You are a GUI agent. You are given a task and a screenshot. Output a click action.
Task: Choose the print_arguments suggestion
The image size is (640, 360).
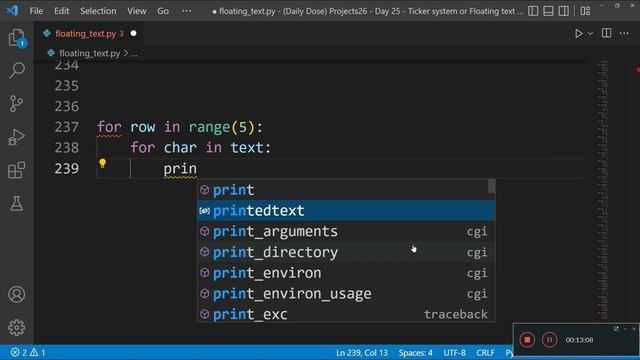coord(346,231)
